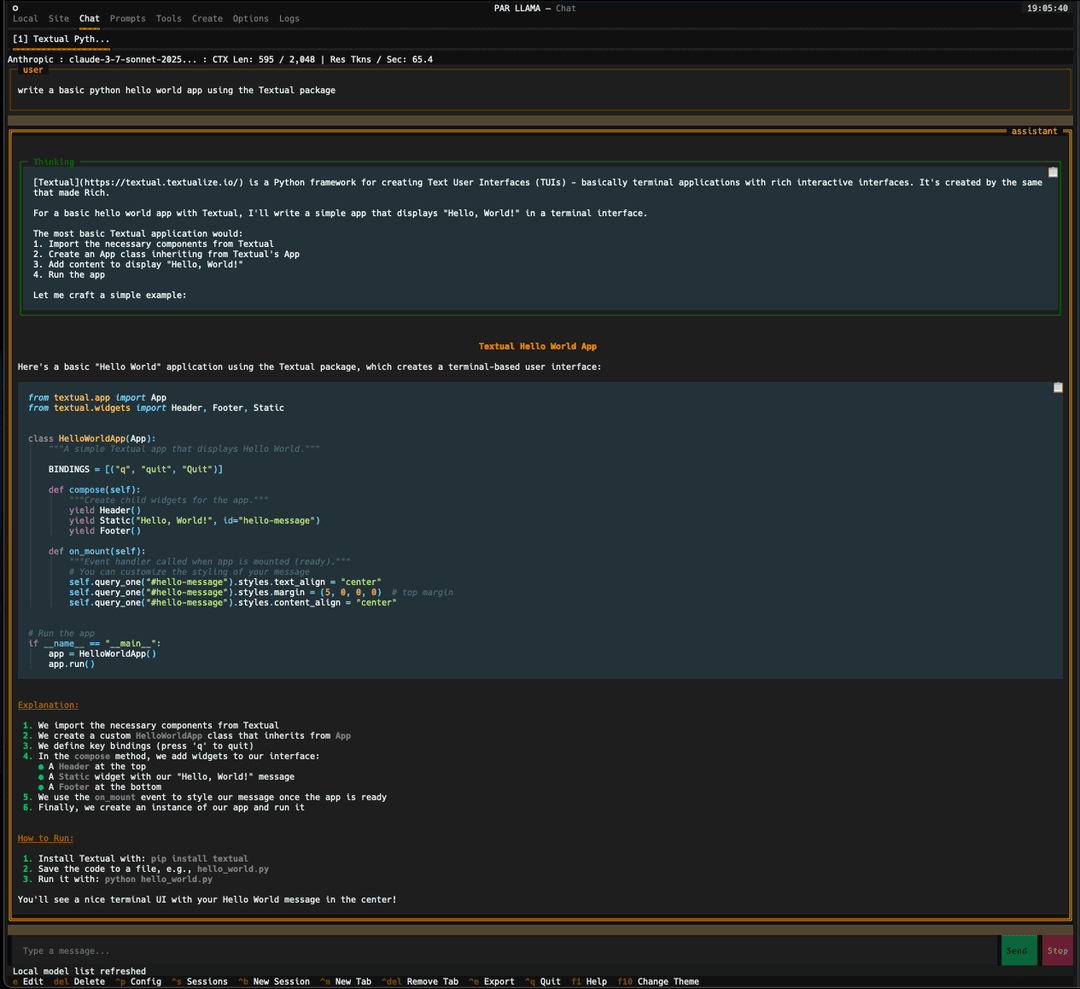
Task: Select the user message box
Action: click(x=540, y=90)
